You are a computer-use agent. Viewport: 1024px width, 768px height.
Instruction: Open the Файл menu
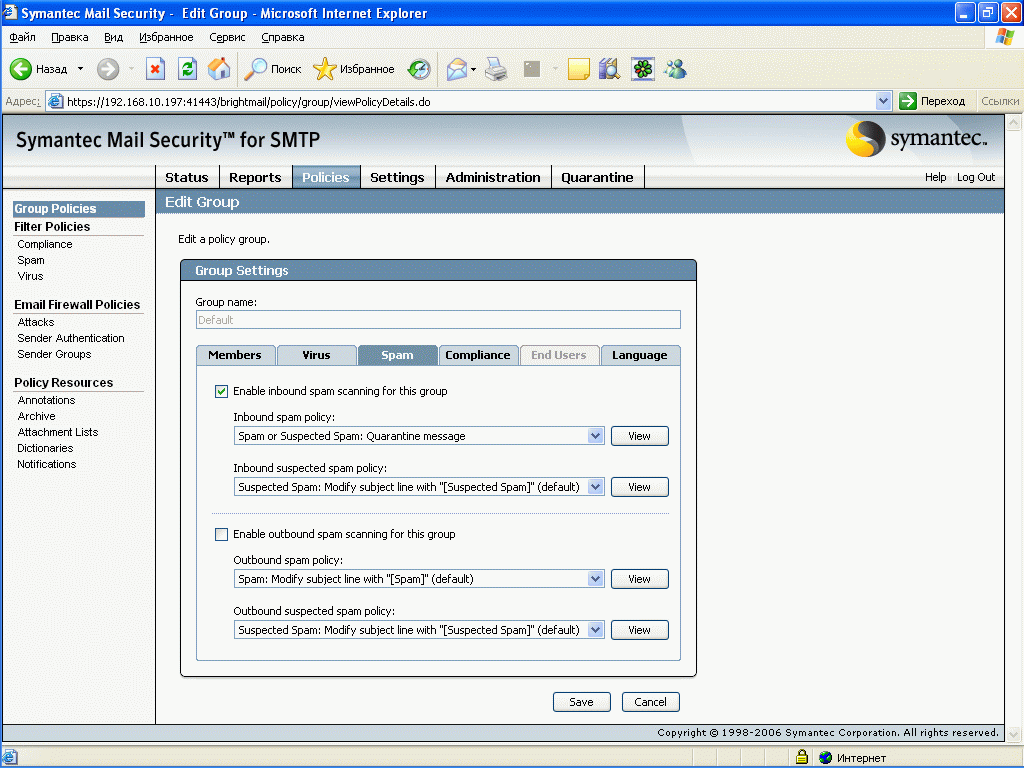tap(22, 37)
